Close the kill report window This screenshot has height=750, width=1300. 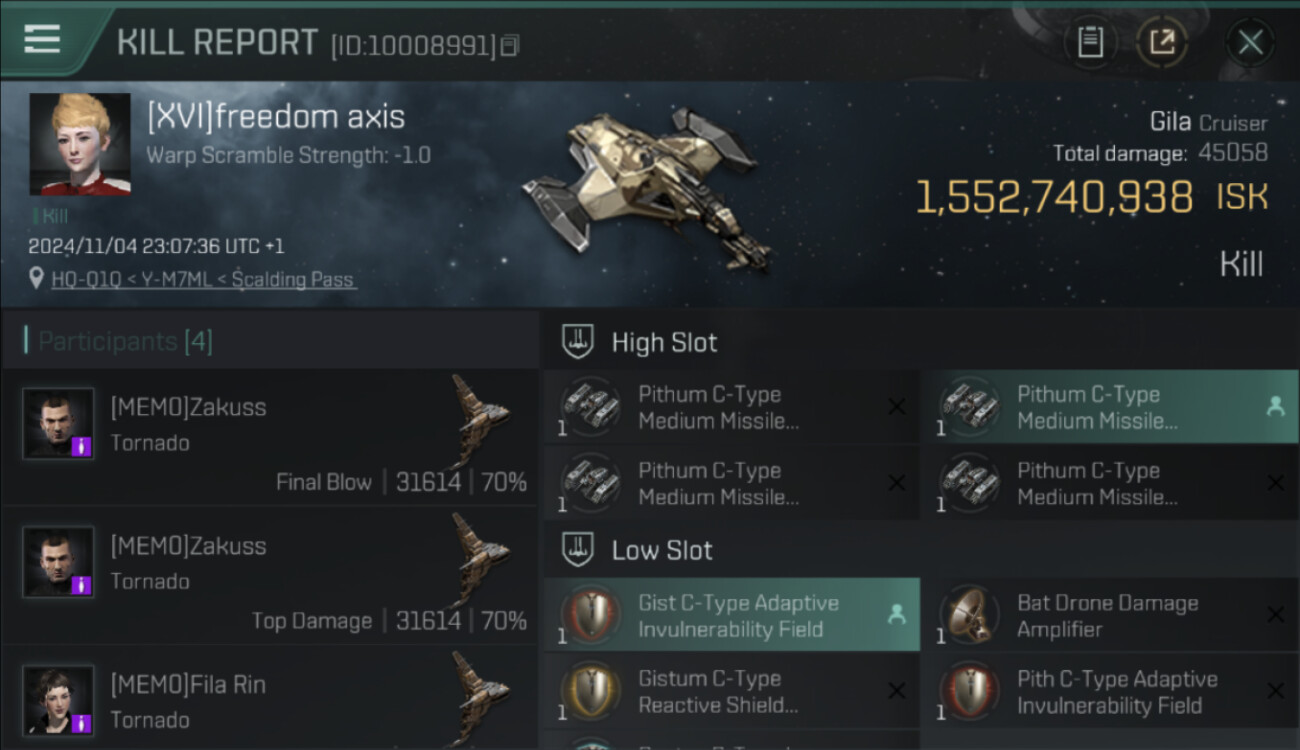click(x=1250, y=42)
